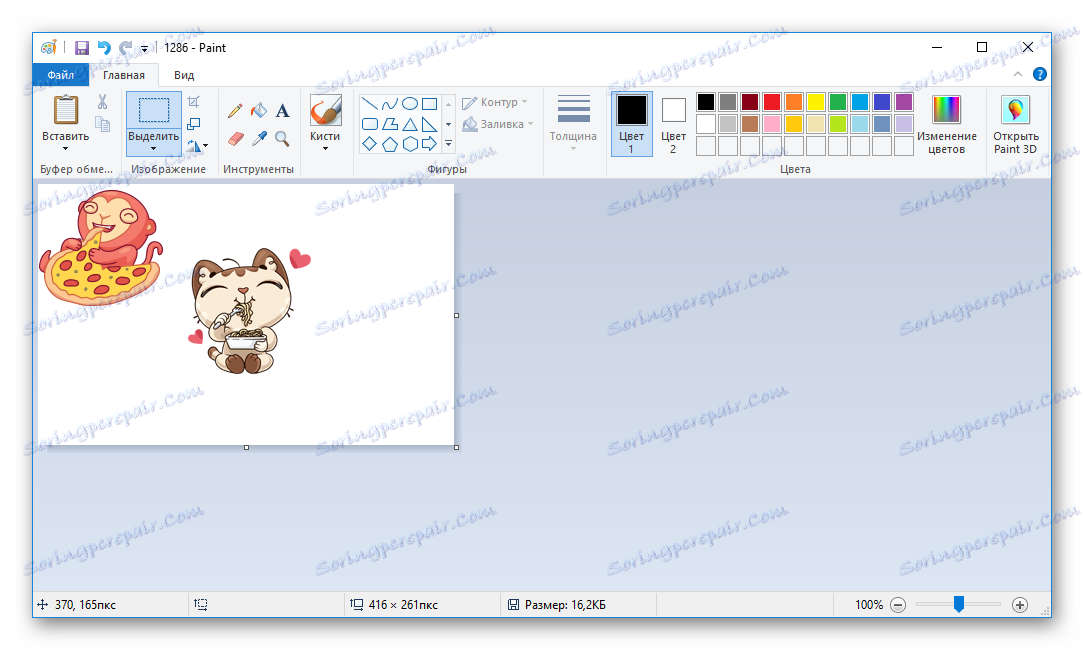Click the zoom slider handle
Image resolution: width=1084 pixels, height=650 pixels.
click(x=959, y=604)
